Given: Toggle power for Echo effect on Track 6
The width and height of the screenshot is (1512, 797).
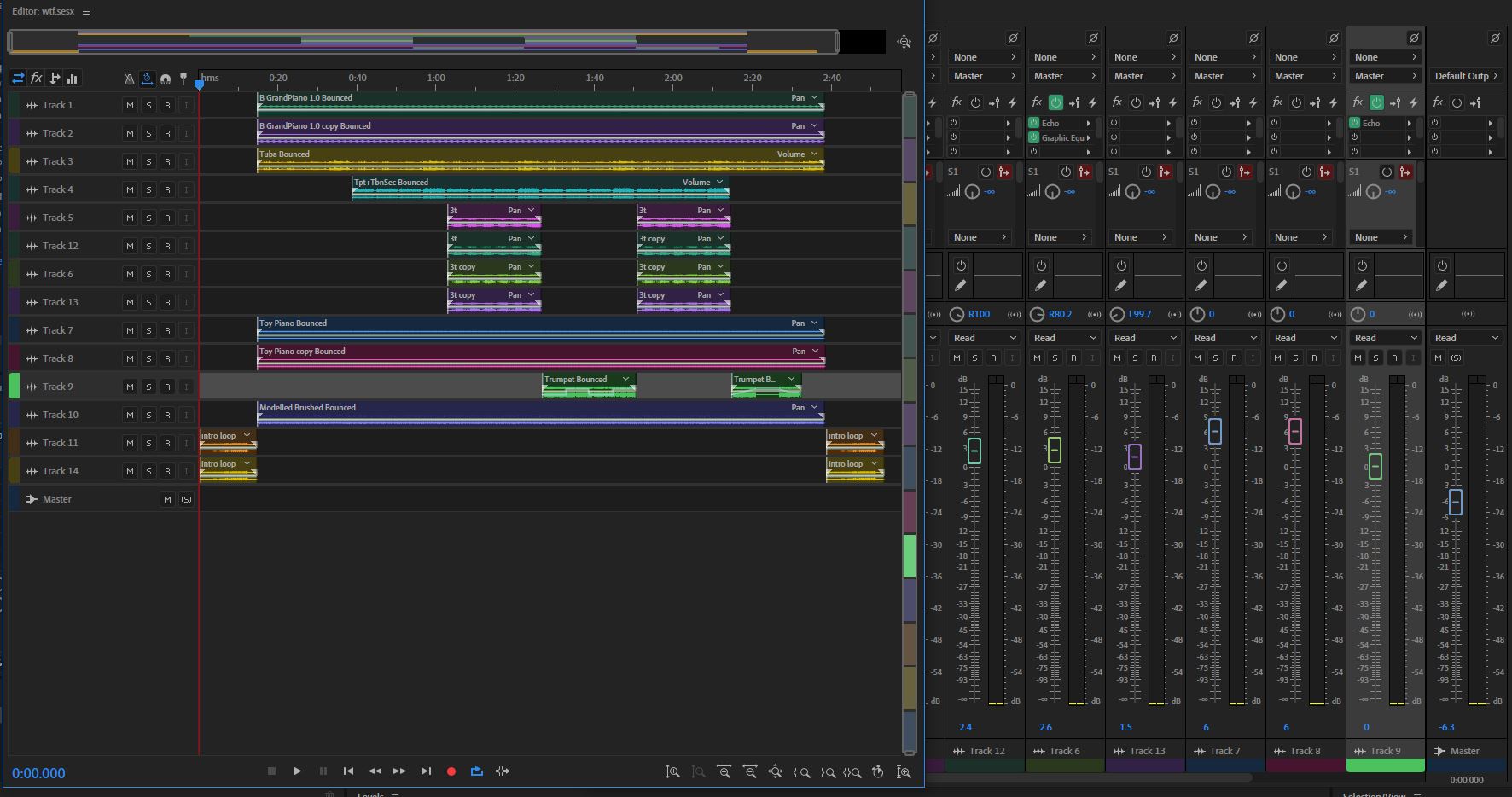Looking at the screenshot, I should point(1034,123).
